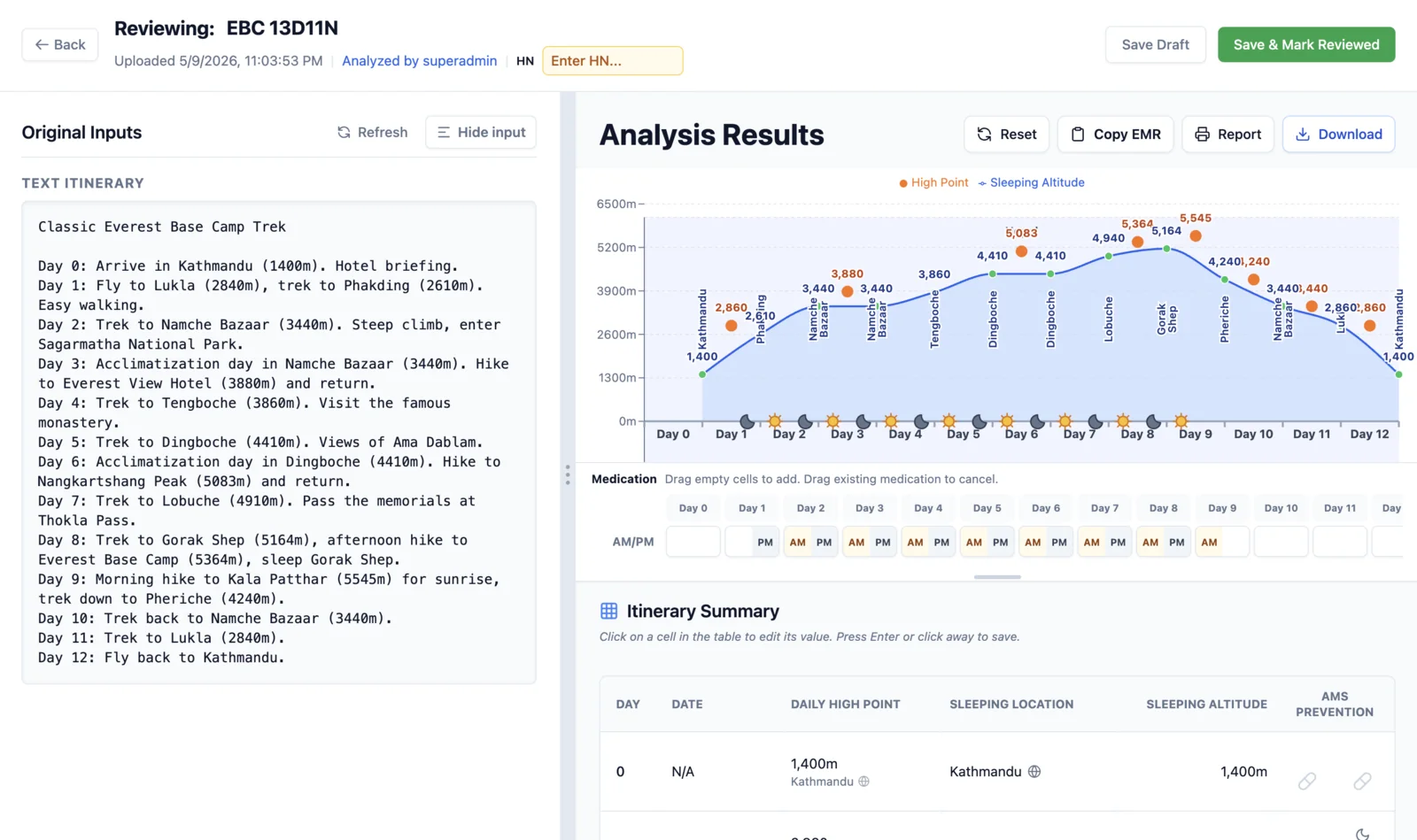This screenshot has width=1417, height=840.
Task: Edit the Kathmandu sleeping location cell
Action: click(x=986, y=772)
